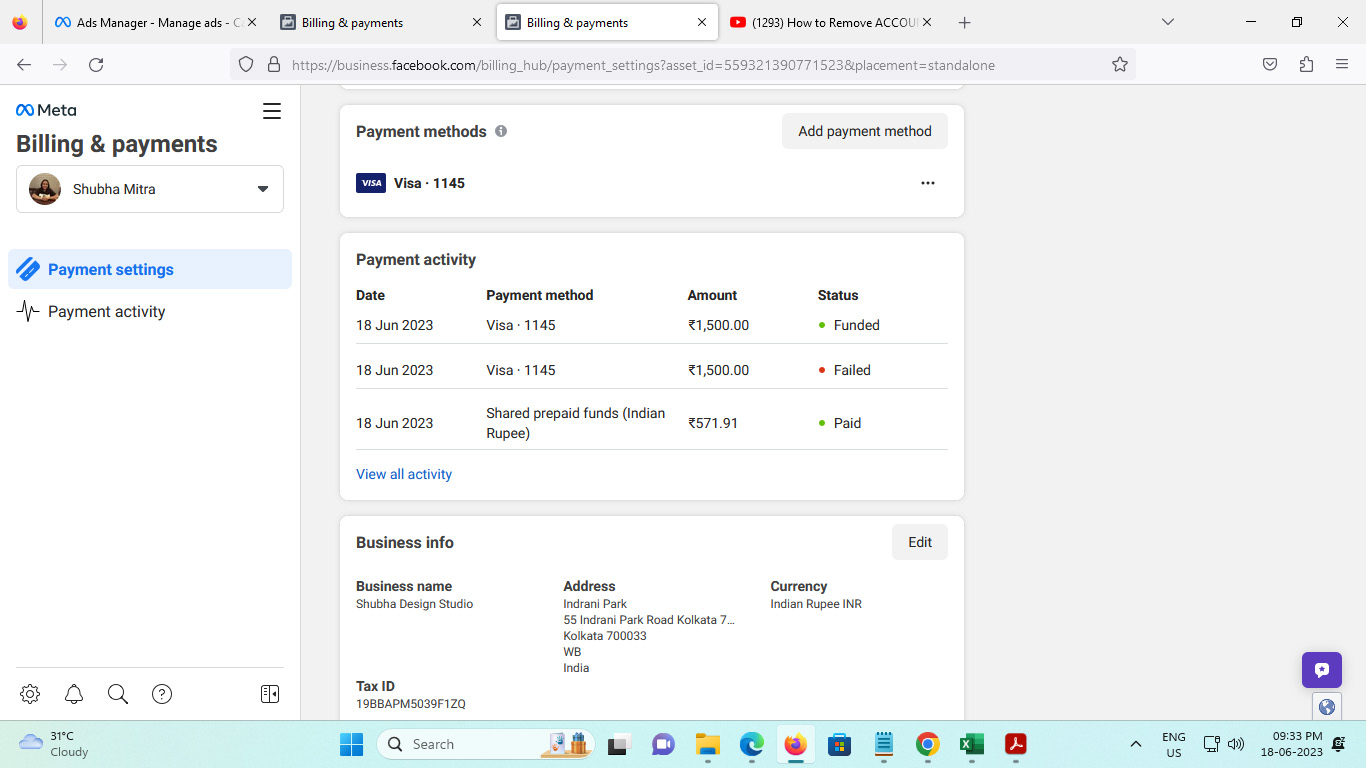Click the settings gear in sidebar
Screen dimensions: 1366x768
(30, 694)
